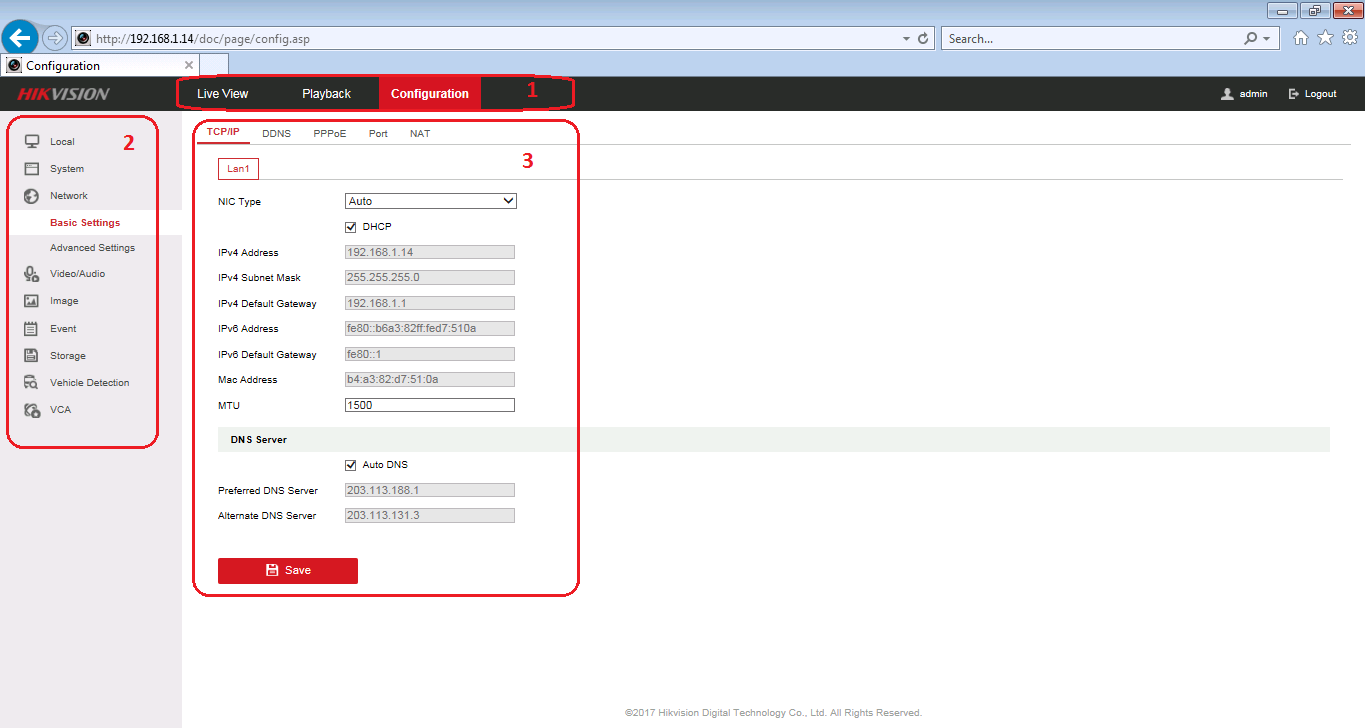Click the Network globe icon
Viewport: 1365px width, 728px height.
[31, 196]
